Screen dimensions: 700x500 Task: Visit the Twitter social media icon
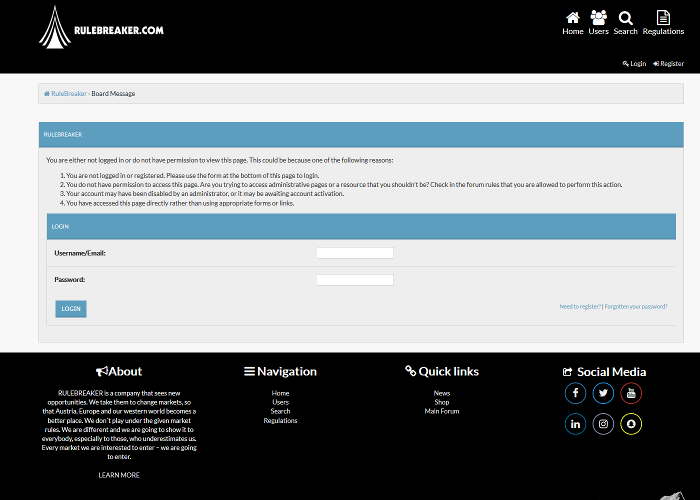point(603,393)
